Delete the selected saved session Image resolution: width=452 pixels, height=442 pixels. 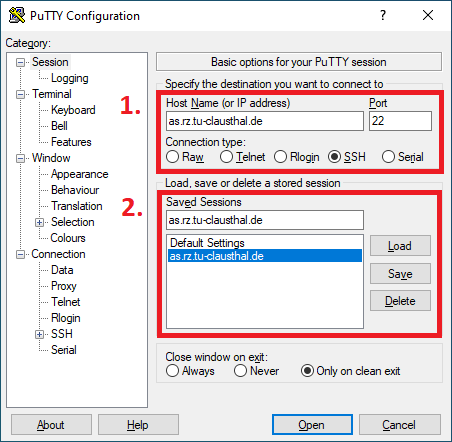click(x=400, y=301)
